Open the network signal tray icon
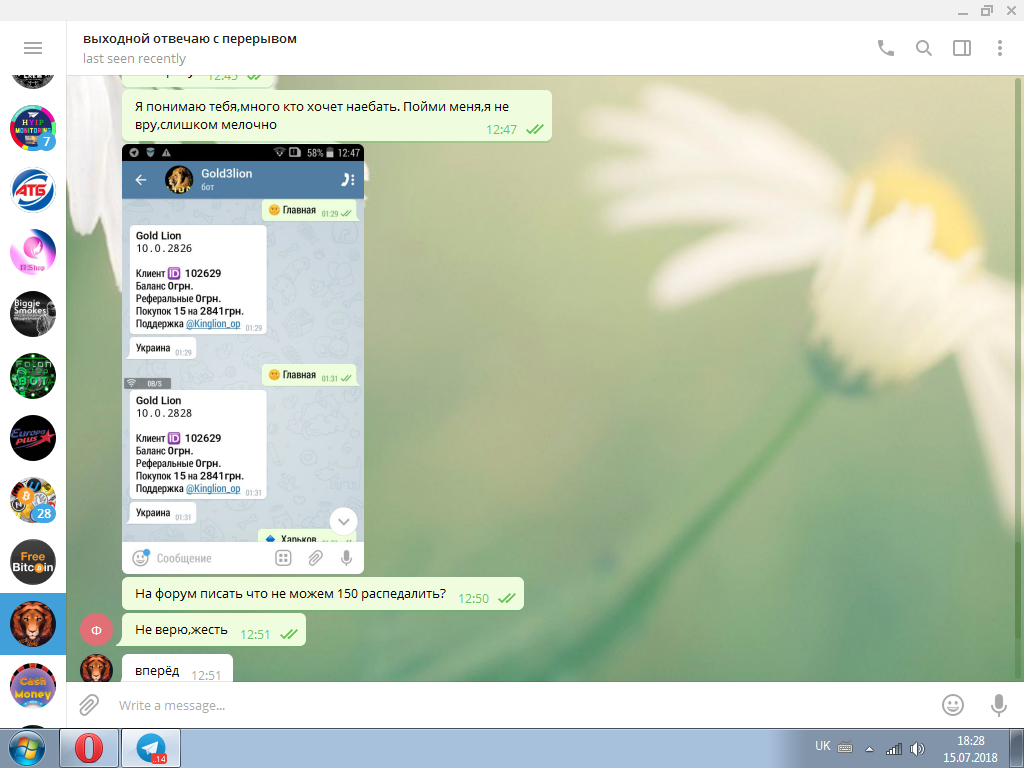Image resolution: width=1024 pixels, height=768 pixels. click(893, 749)
